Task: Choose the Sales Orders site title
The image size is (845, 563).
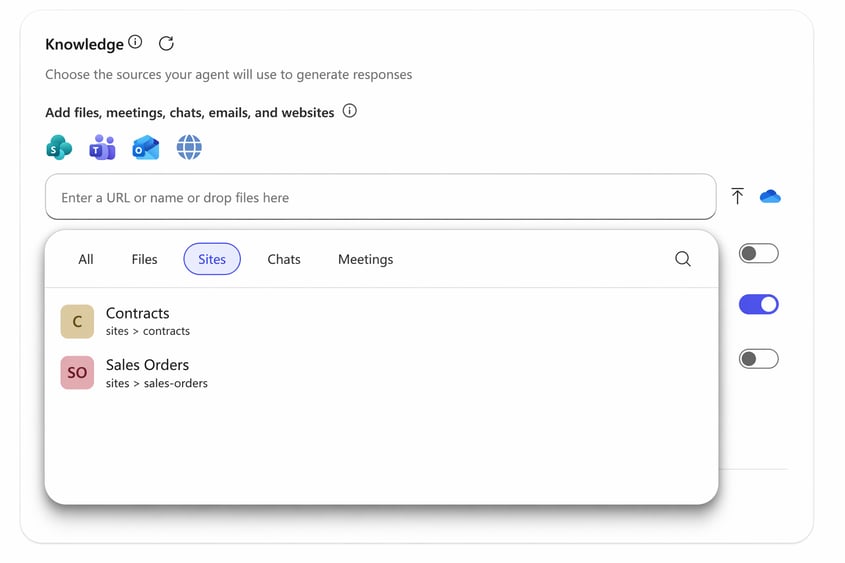Action: tap(147, 365)
